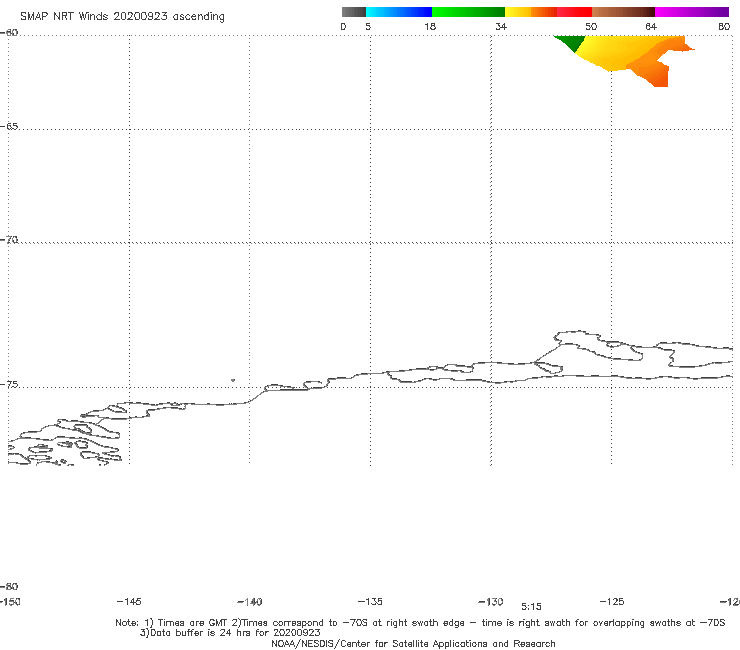Click the 'Note: 1) Times are GMT' line
Screen dimensions: 740x650
(420, 623)
